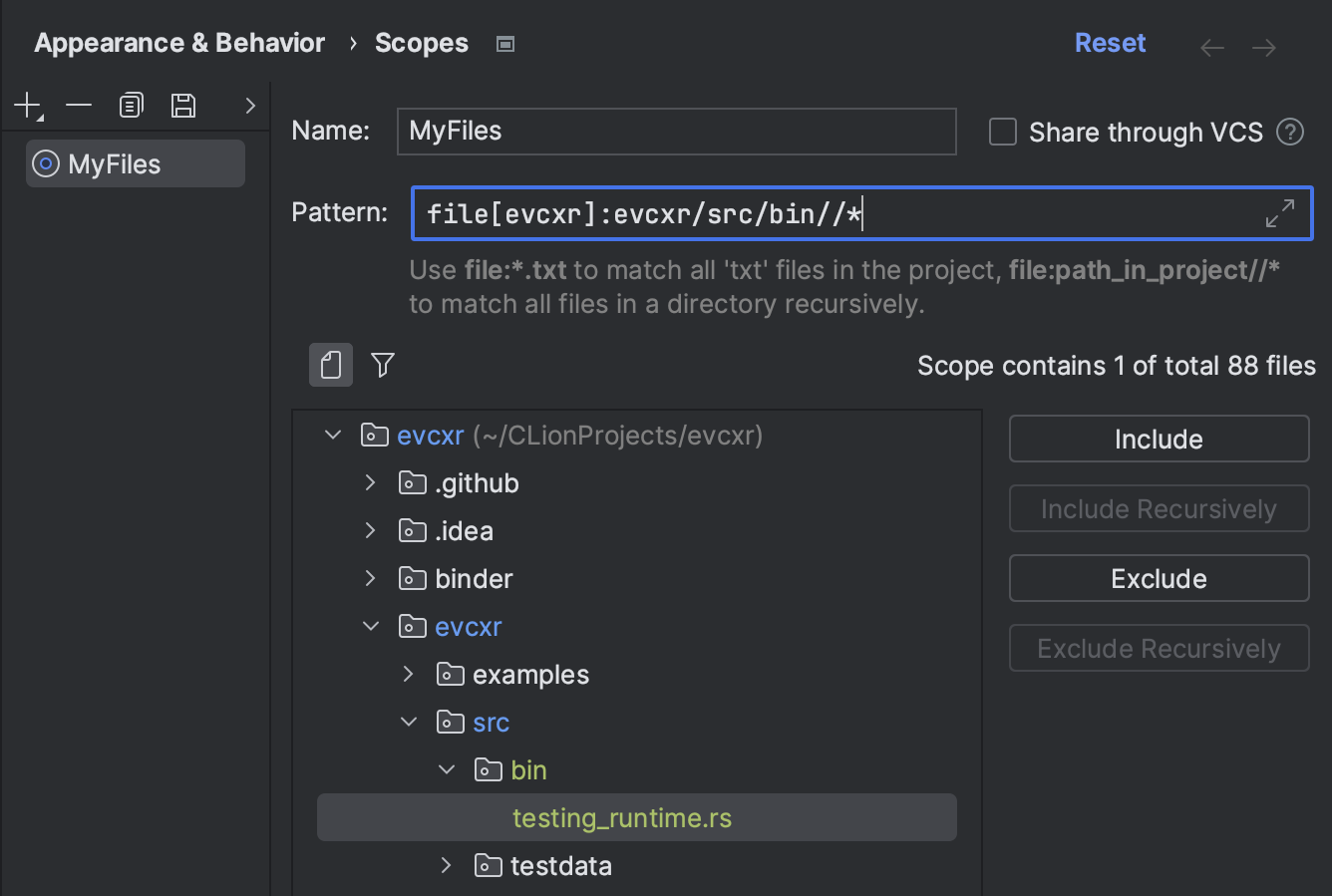Collapse the src folder
This screenshot has width=1332, height=896.
point(409,723)
